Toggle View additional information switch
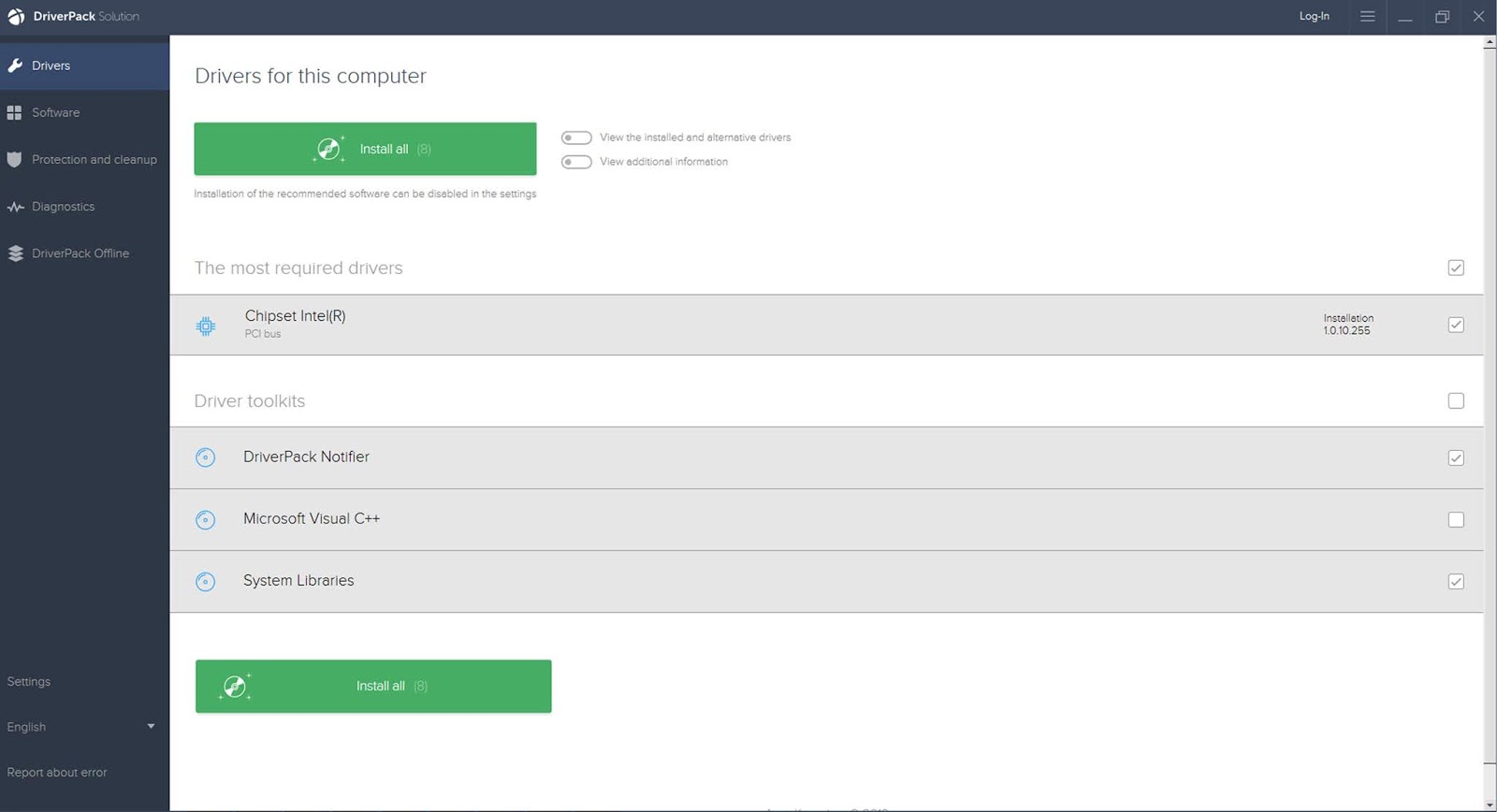Screen dimensions: 1497x812 tap(576, 162)
